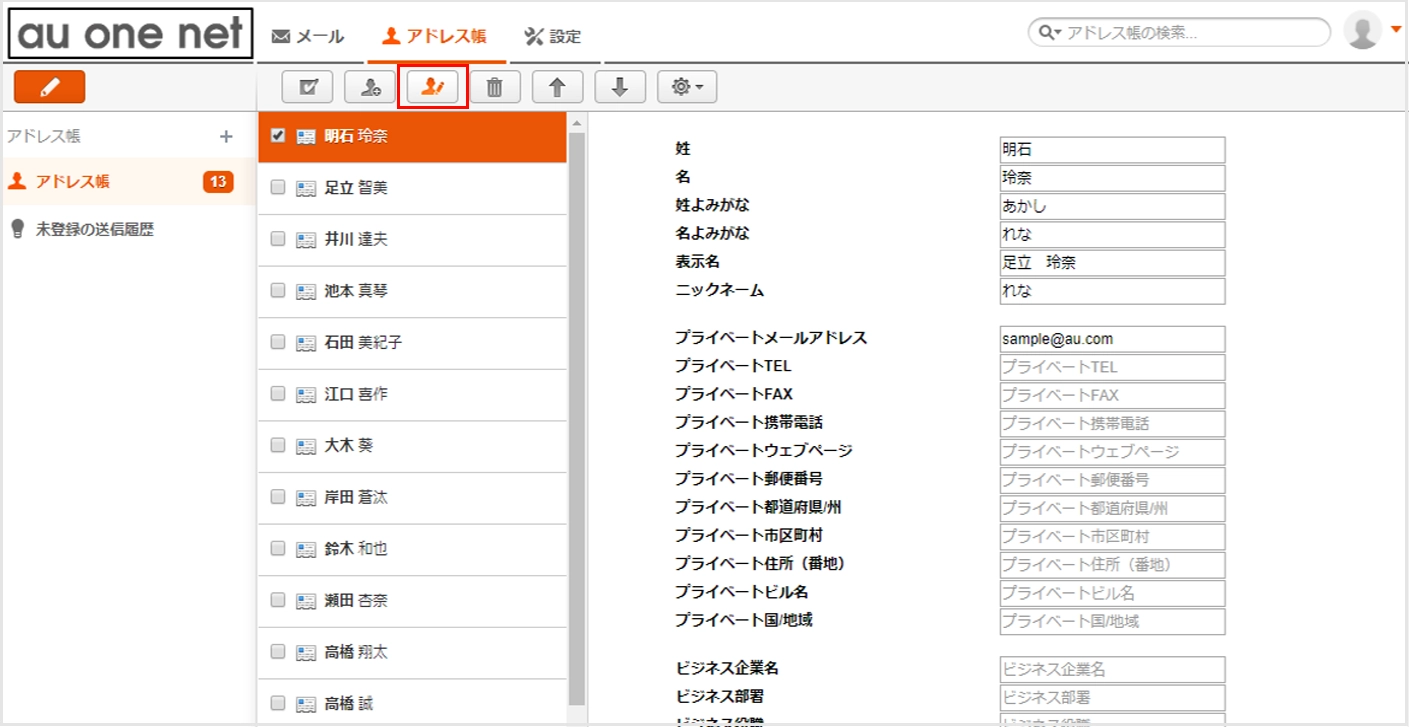Click the upload arrow icon for importing contacts
The height and width of the screenshot is (727, 1409).
558,86
